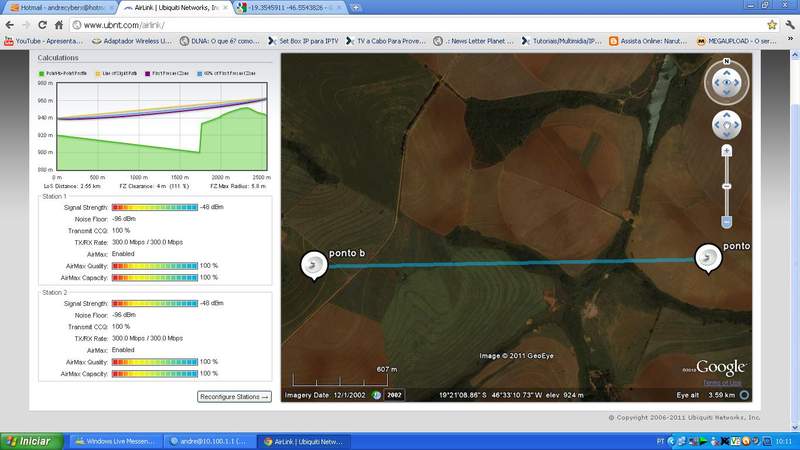Pan map up with the move control
This screenshot has width=800, height=450.
(727, 115)
